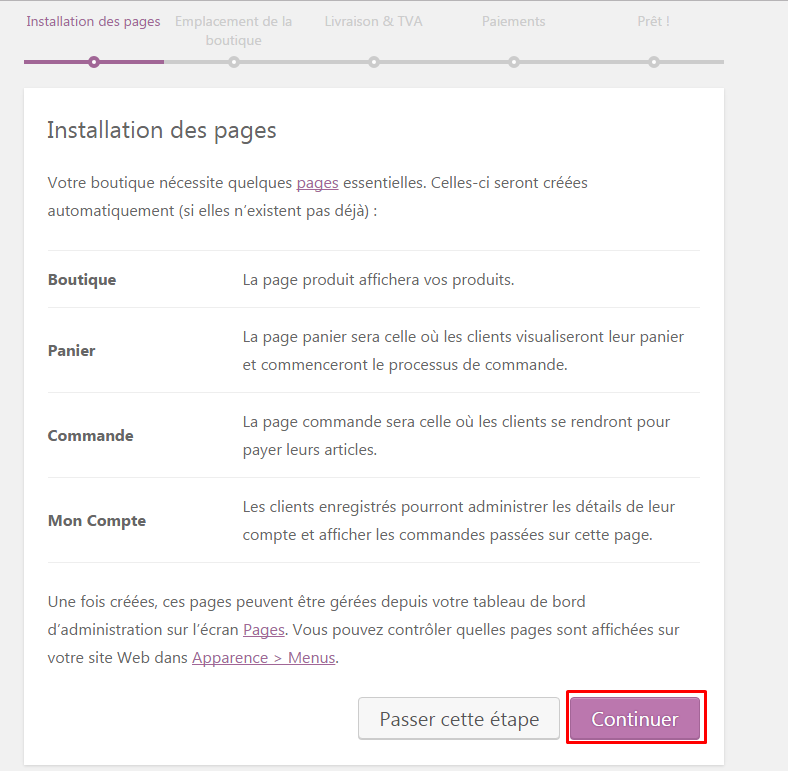Click text 'La page produit affichera vos produits.'

pos(378,279)
